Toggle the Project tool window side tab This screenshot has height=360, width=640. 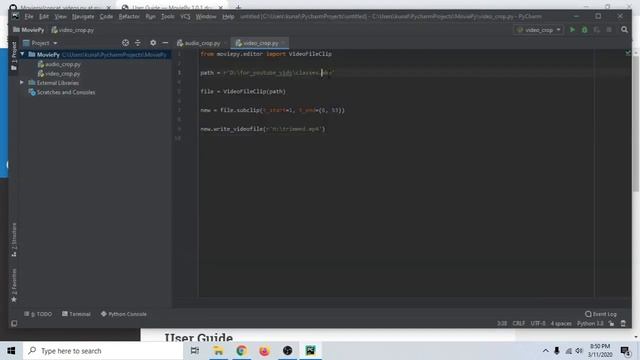pos(14,56)
